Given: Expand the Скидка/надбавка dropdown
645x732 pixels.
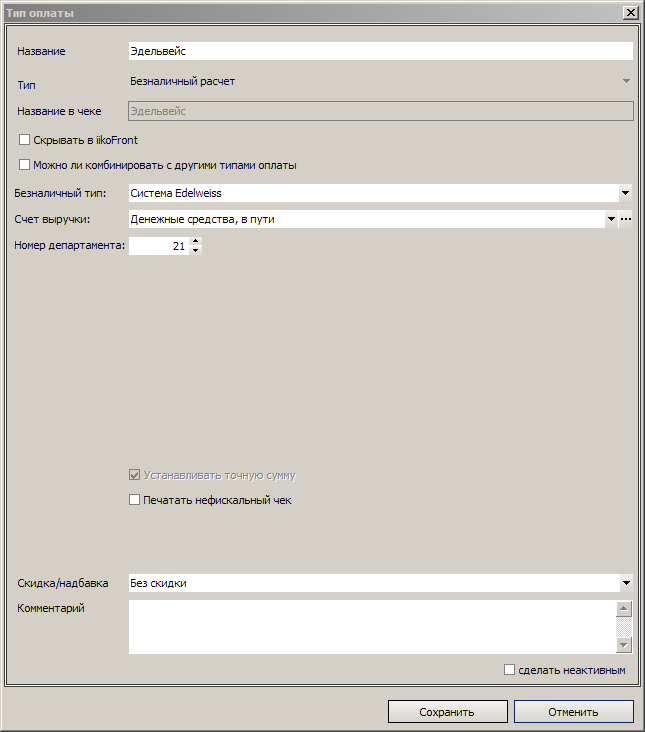Looking at the screenshot, I should (626, 583).
